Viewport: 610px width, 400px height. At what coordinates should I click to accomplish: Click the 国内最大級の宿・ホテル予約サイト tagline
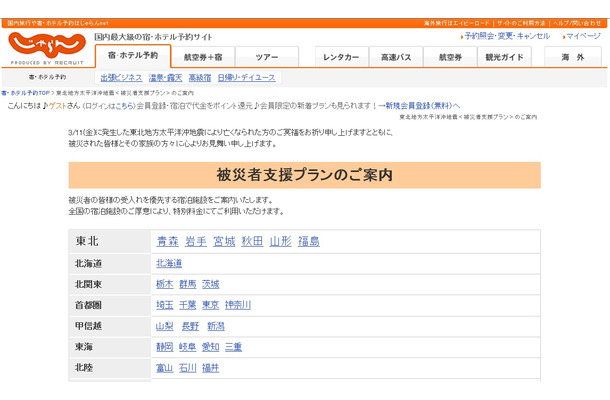click(153, 37)
